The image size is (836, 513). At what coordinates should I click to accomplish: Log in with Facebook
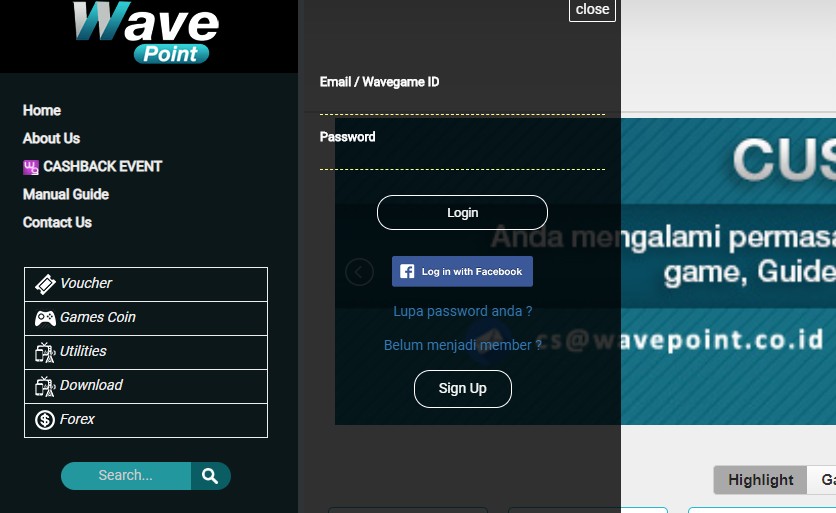462,271
